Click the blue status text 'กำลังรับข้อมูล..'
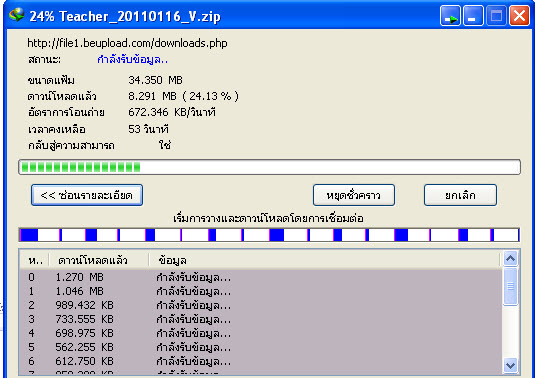 tap(132, 60)
